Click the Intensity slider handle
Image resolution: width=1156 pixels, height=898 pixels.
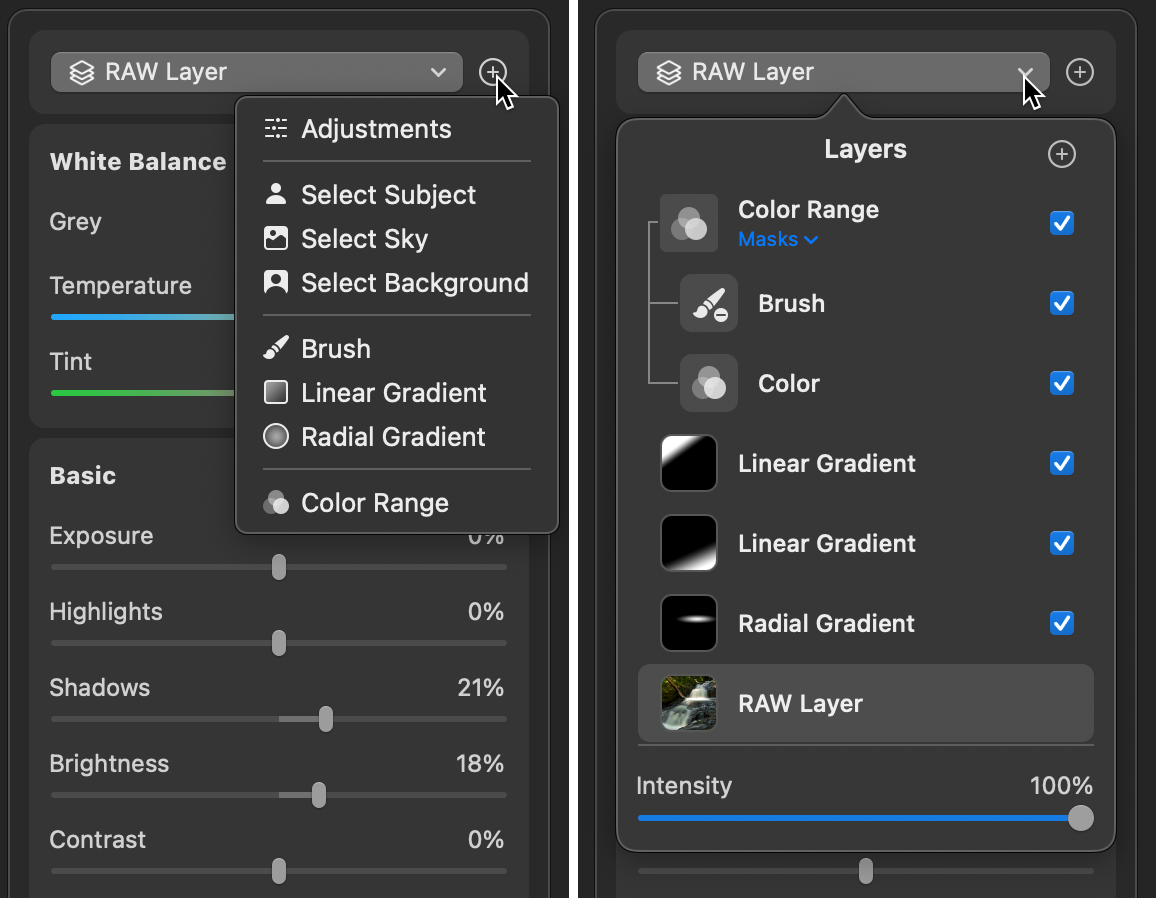pos(1080,818)
